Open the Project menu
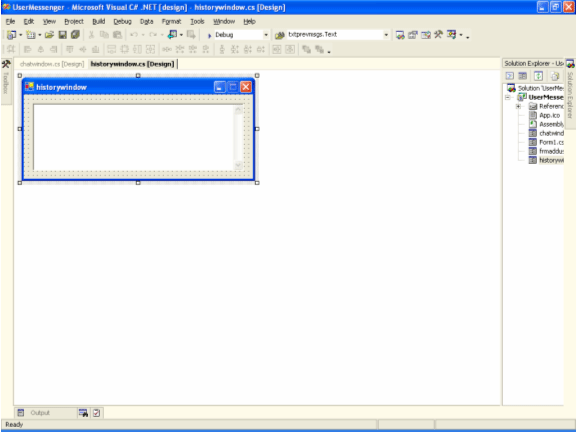577x432 pixels. [74, 21]
